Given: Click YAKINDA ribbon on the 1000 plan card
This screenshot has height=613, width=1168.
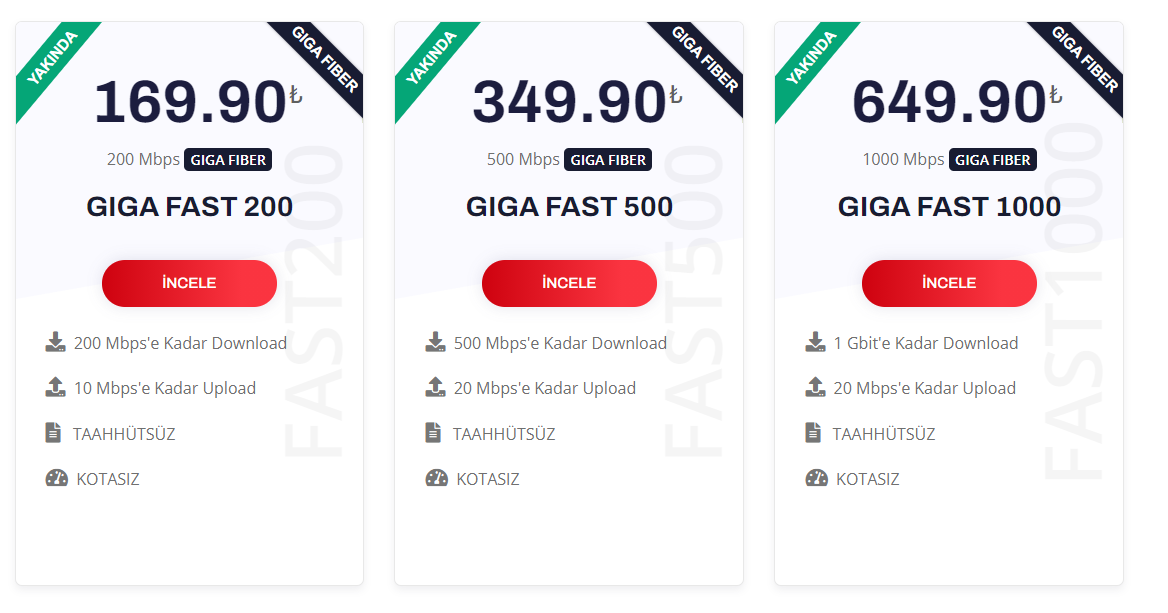Looking at the screenshot, I should [812, 58].
